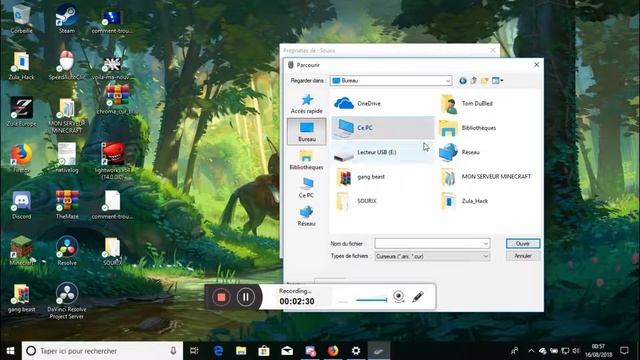The width and height of the screenshot is (640, 360).
Task: Select Accès rapide in the places bar
Action: (307, 104)
